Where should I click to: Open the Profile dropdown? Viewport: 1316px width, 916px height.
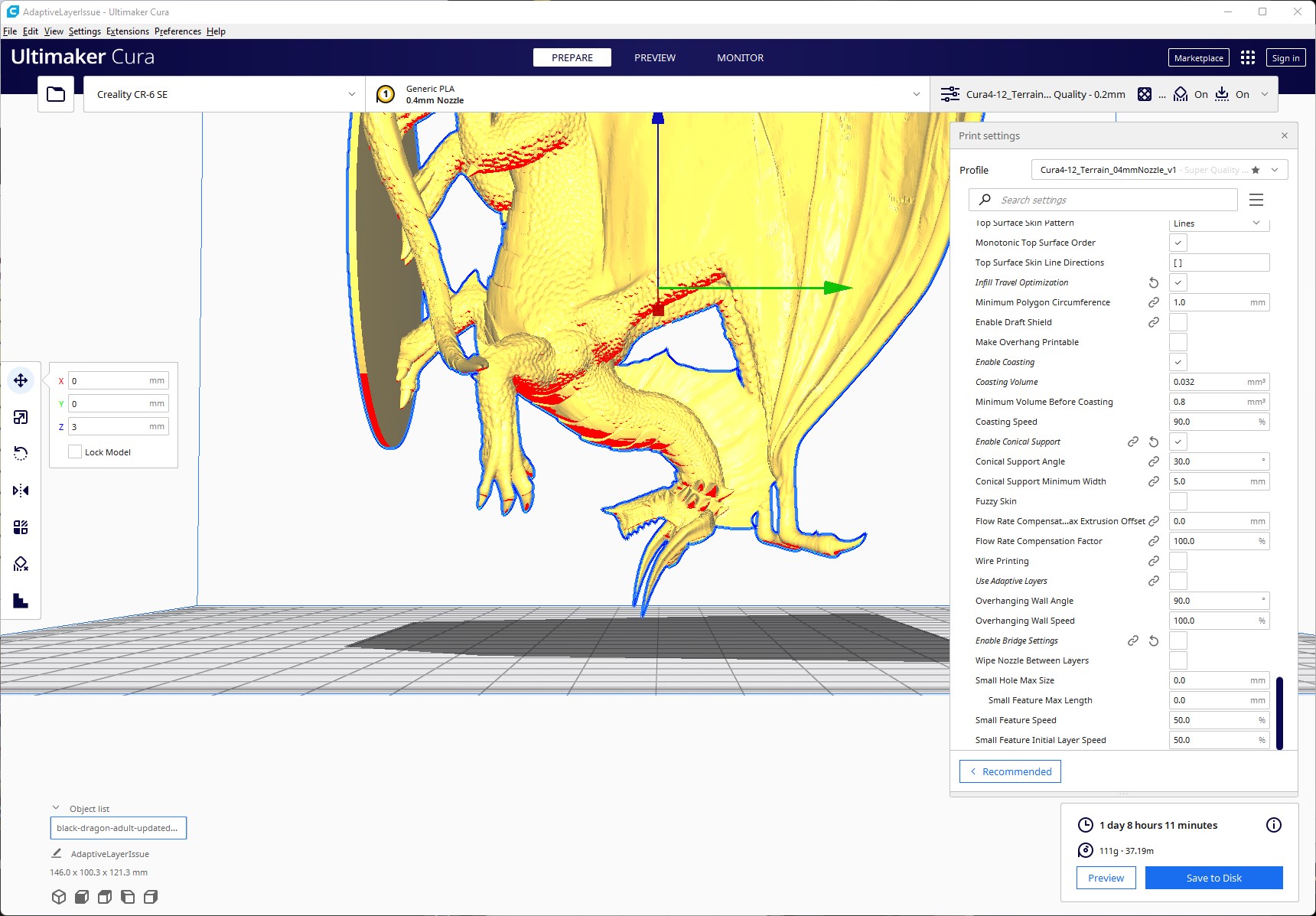1159,170
